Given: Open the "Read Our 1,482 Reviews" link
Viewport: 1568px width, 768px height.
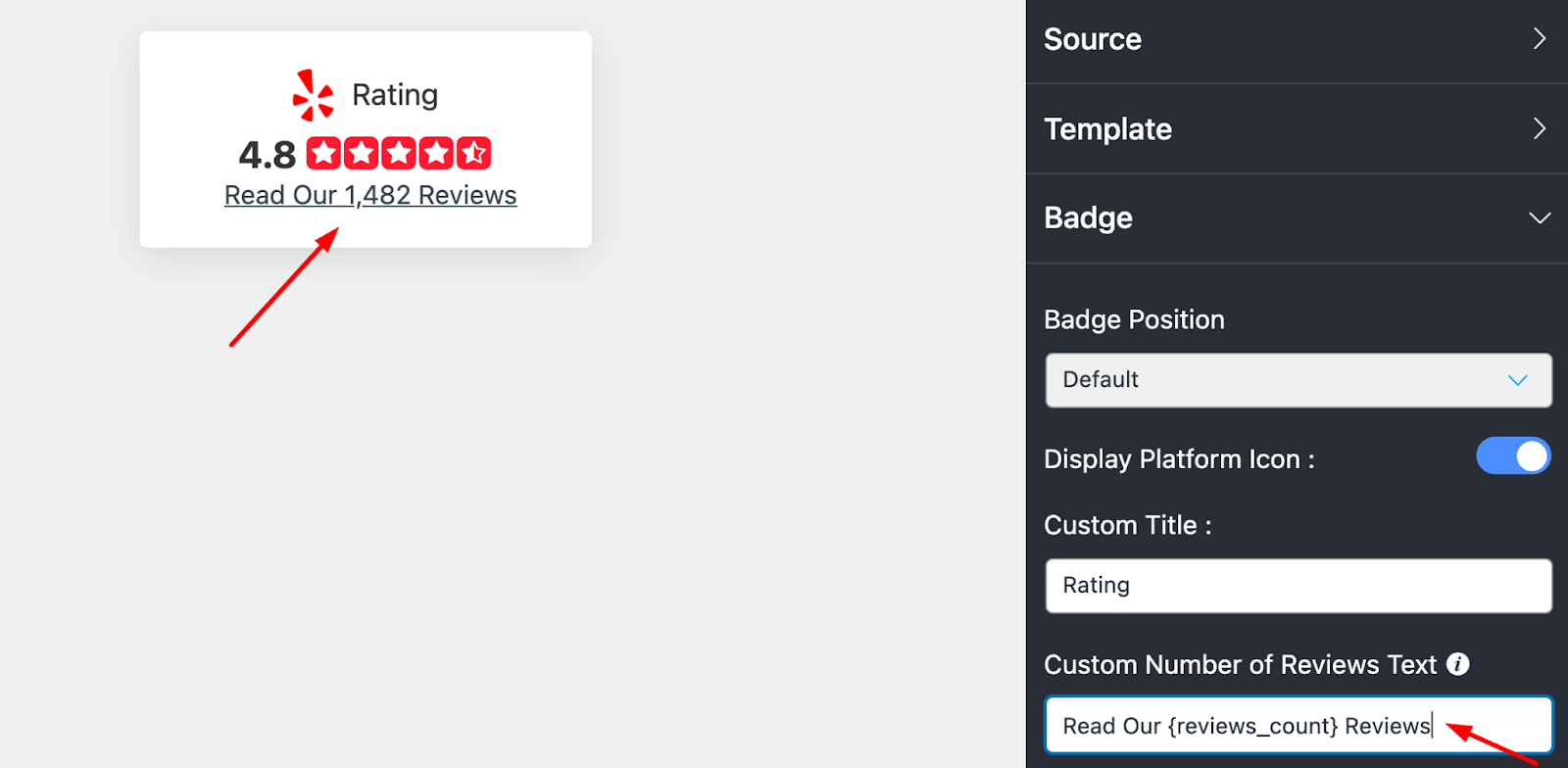Looking at the screenshot, I should pos(370,196).
